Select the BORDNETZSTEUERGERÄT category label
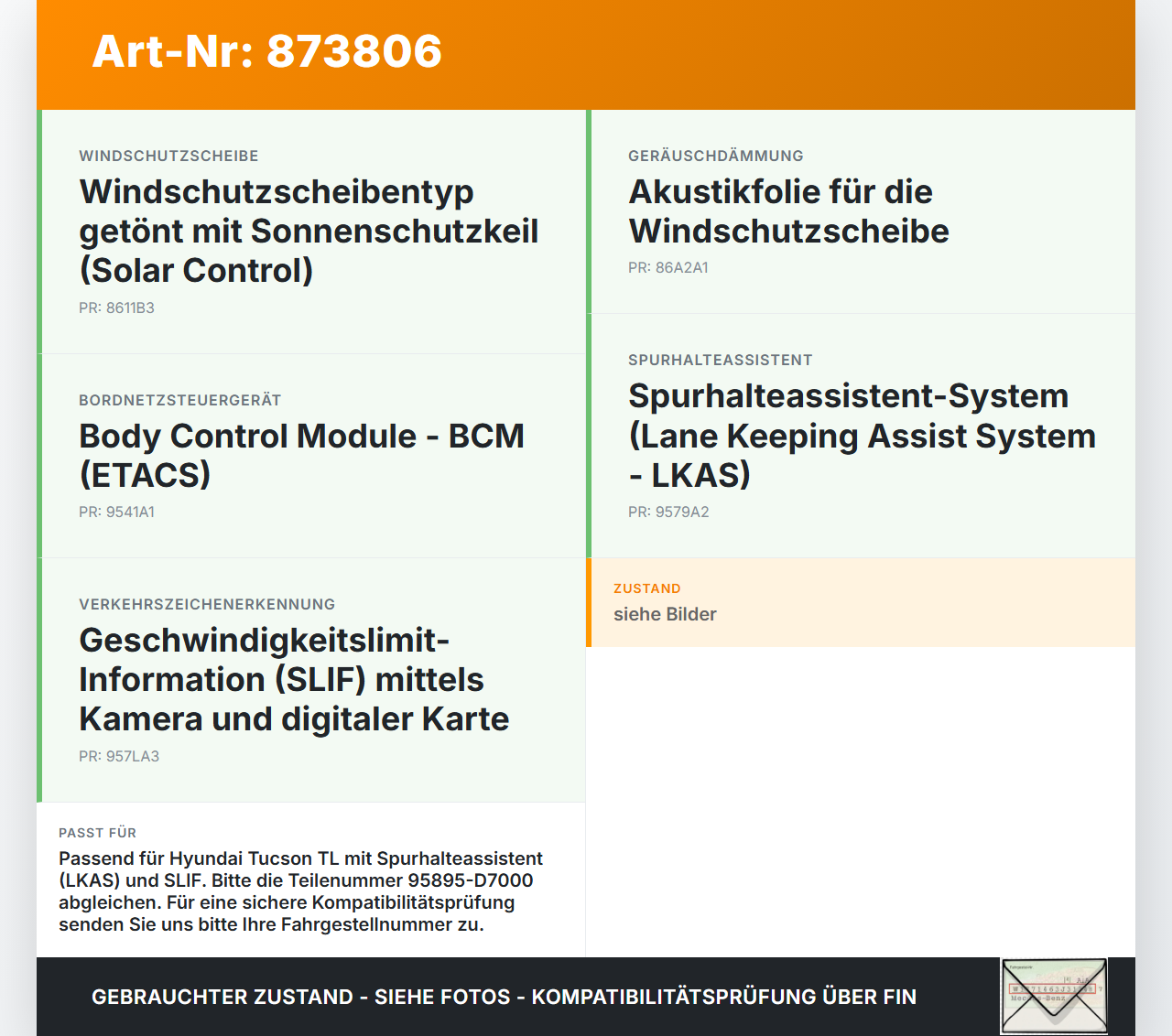The image size is (1172, 1036). 179,401
